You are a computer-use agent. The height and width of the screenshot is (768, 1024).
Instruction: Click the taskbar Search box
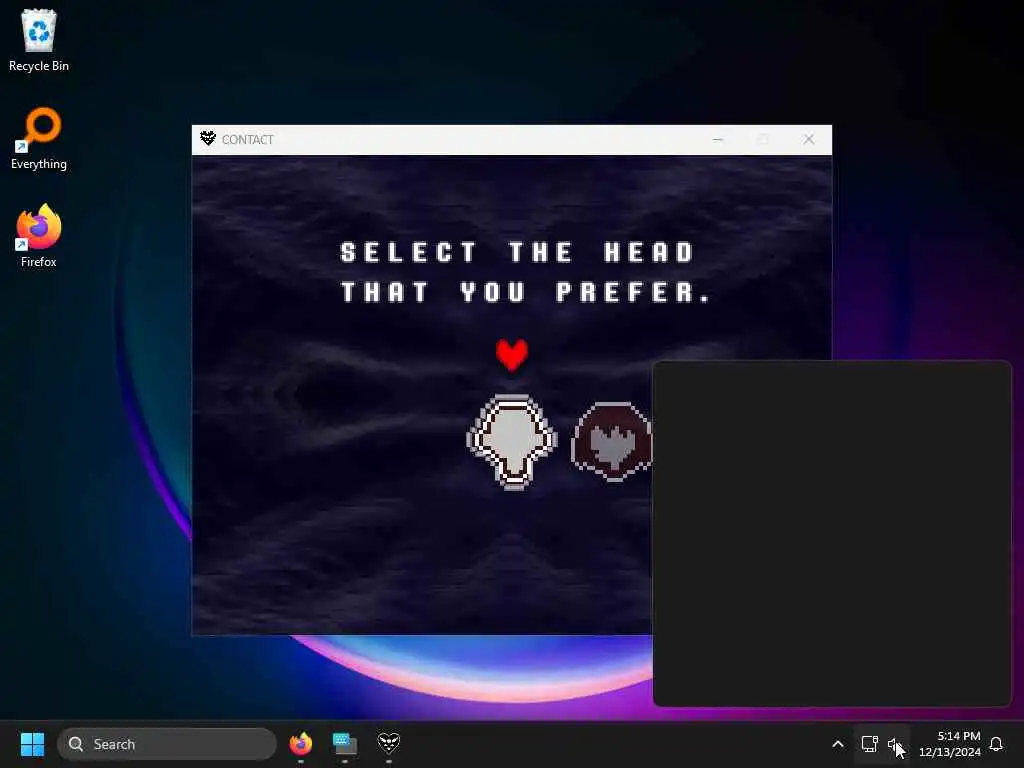click(167, 744)
